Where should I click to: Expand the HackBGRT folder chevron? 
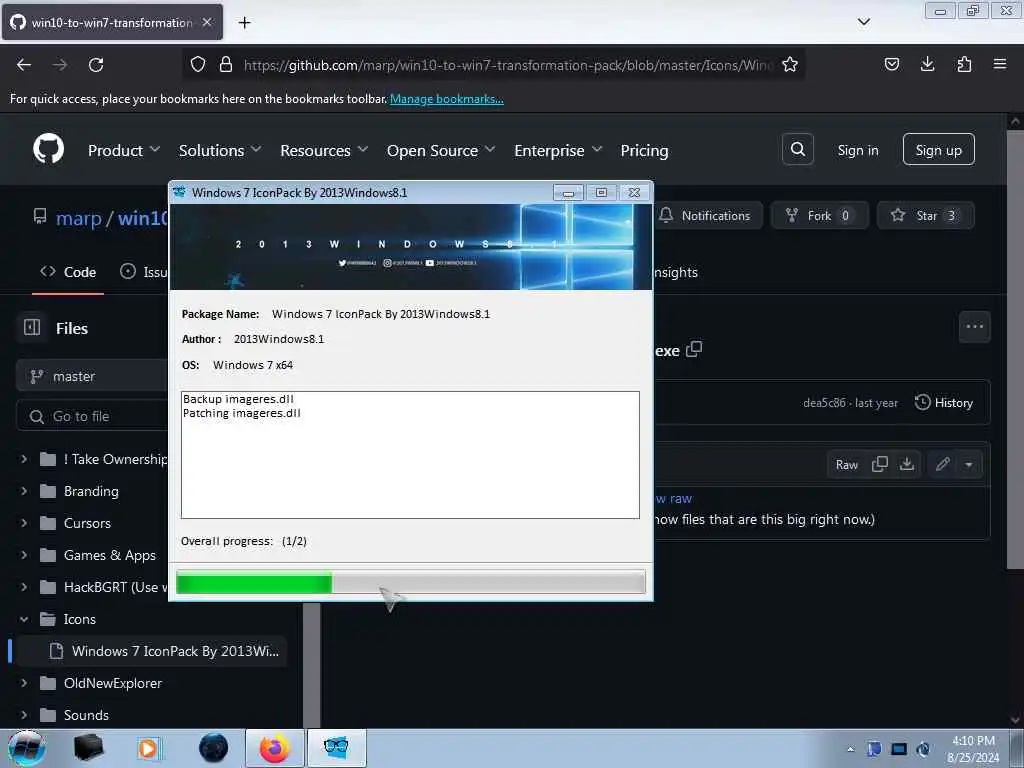[x=24, y=587]
